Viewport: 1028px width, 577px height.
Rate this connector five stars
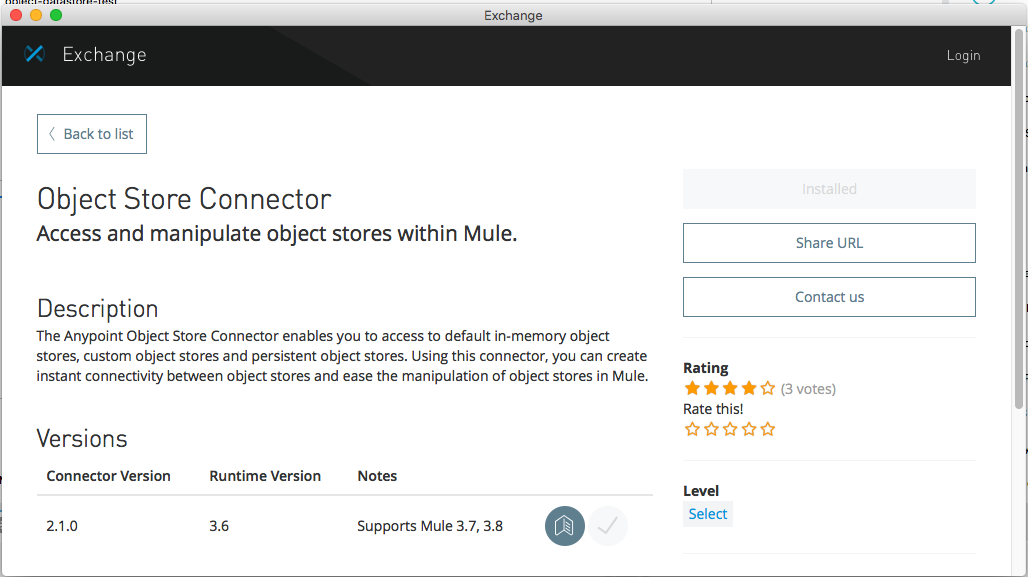768,429
